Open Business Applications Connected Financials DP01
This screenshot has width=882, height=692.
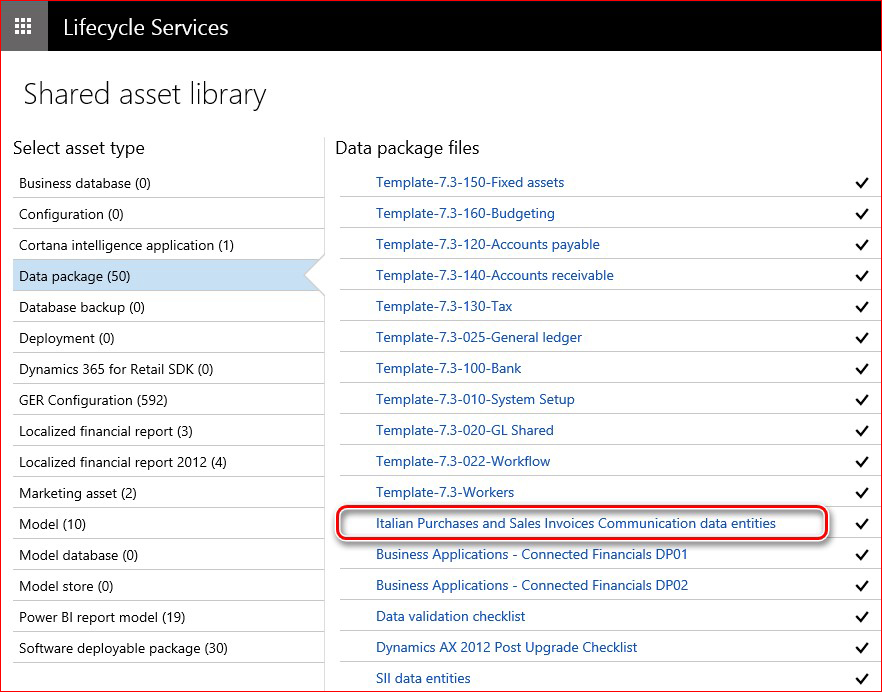(532, 554)
